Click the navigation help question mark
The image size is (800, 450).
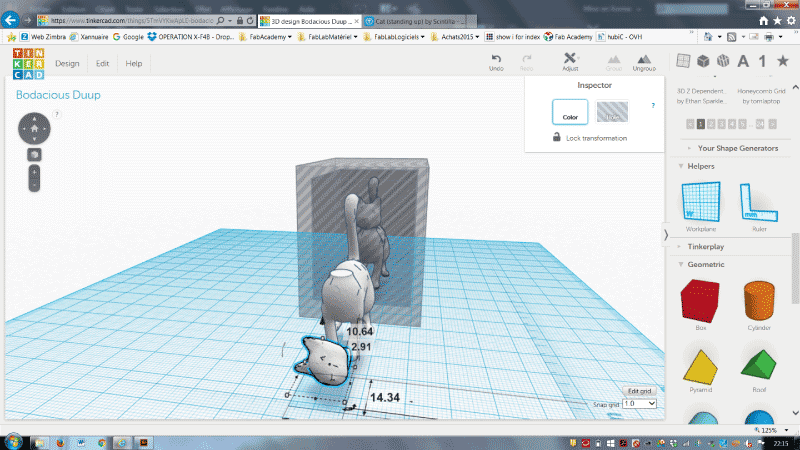tap(57, 114)
